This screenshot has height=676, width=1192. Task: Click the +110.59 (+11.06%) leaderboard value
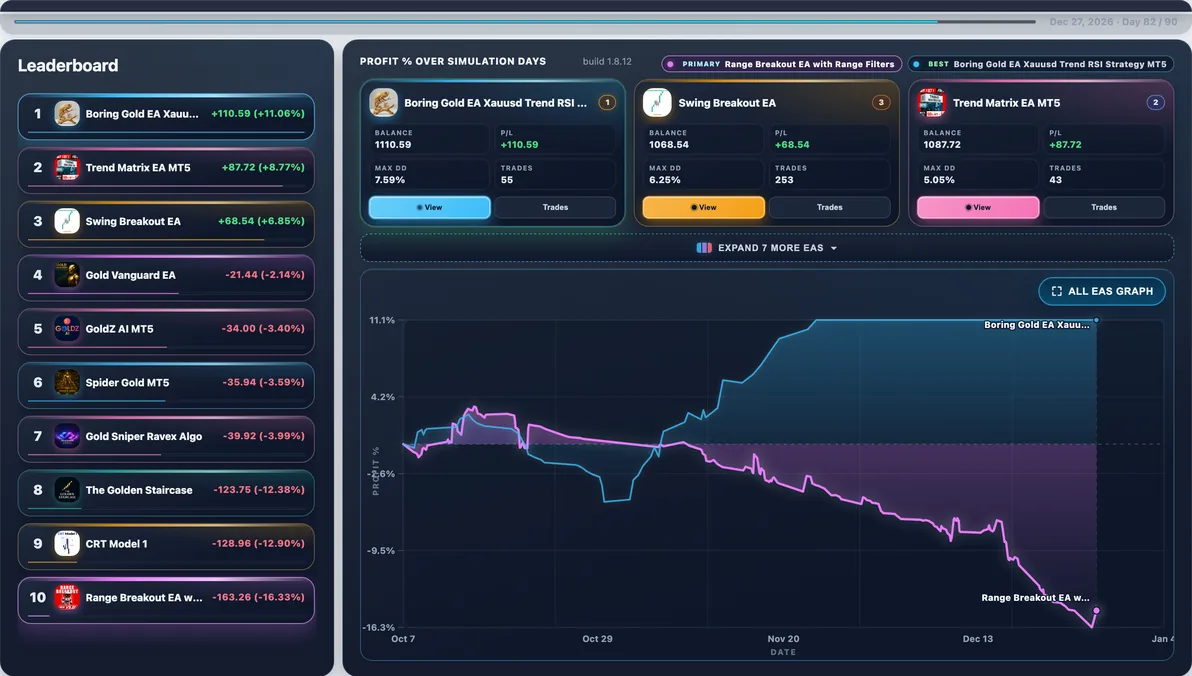click(x=258, y=113)
